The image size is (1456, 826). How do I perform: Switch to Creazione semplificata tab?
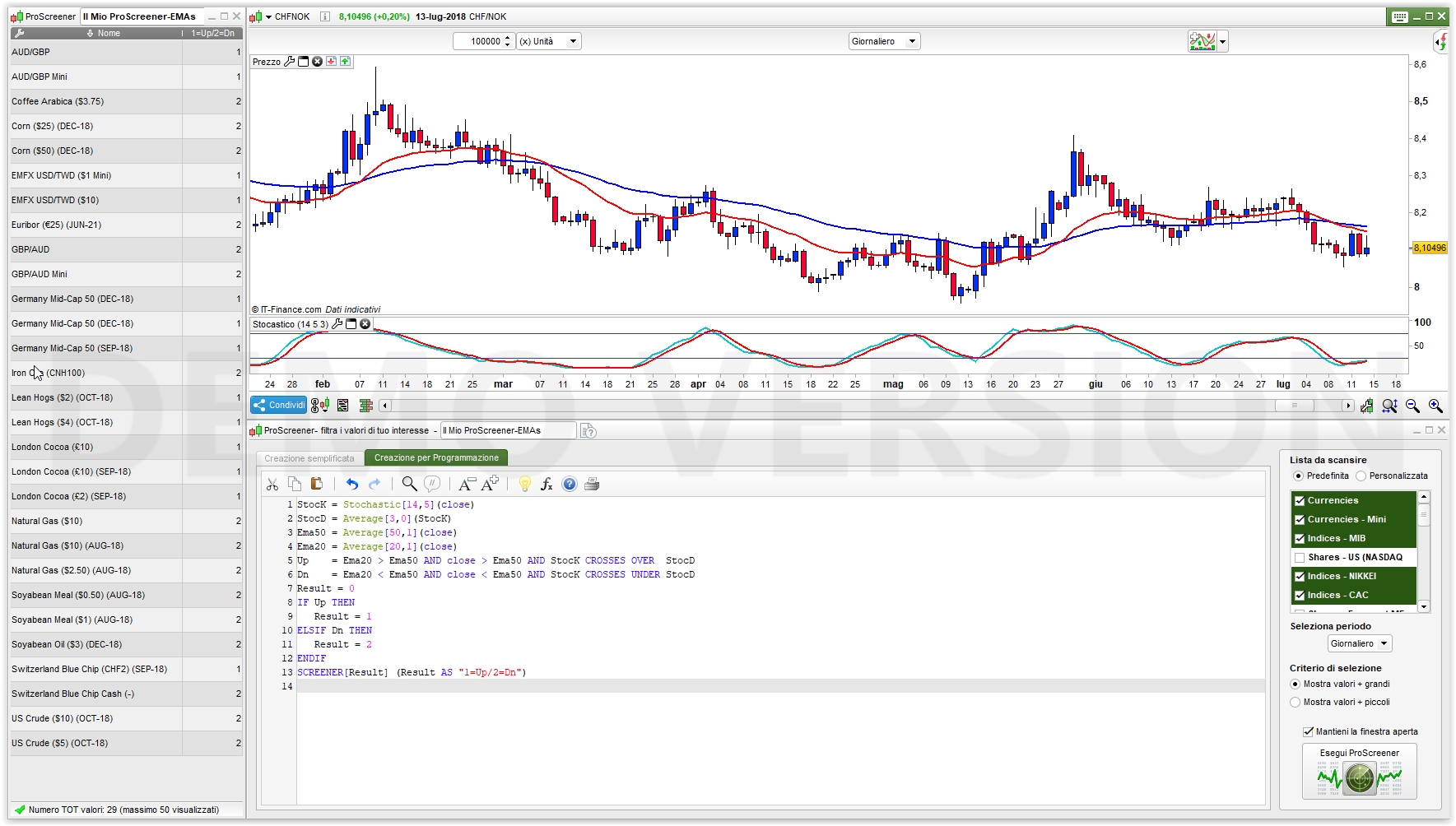[x=309, y=458]
